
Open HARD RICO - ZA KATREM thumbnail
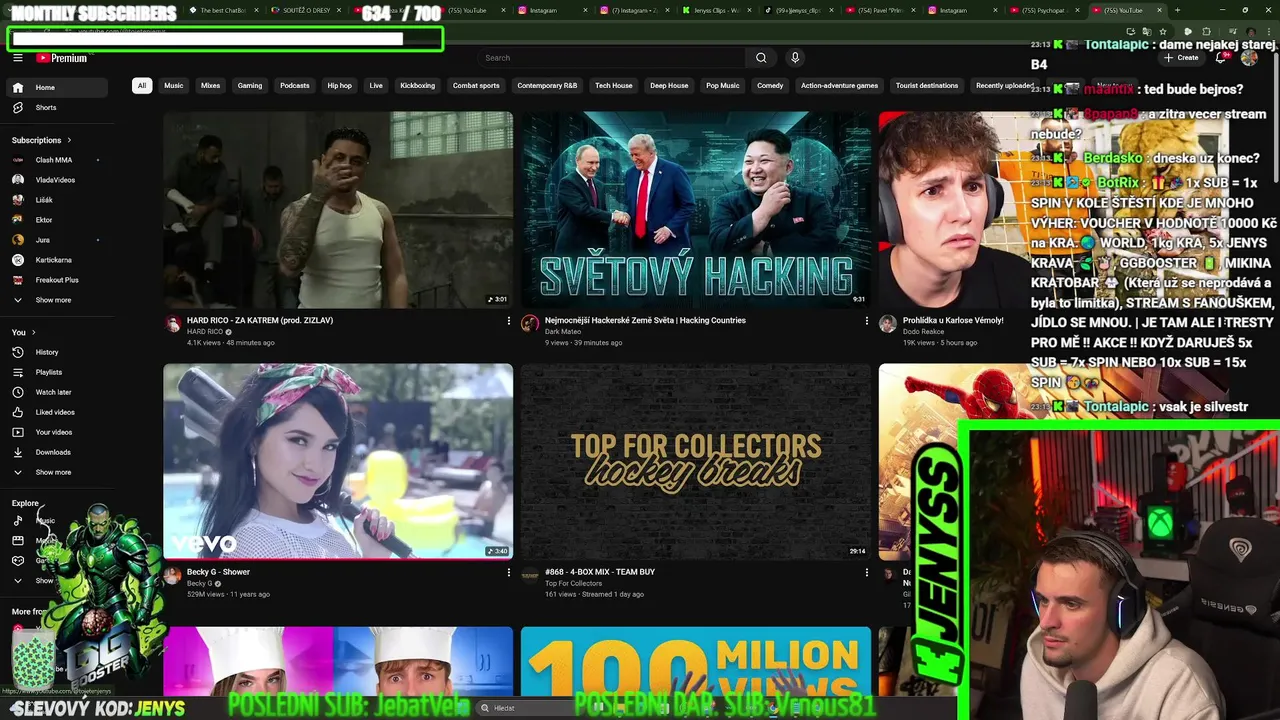[x=338, y=210]
